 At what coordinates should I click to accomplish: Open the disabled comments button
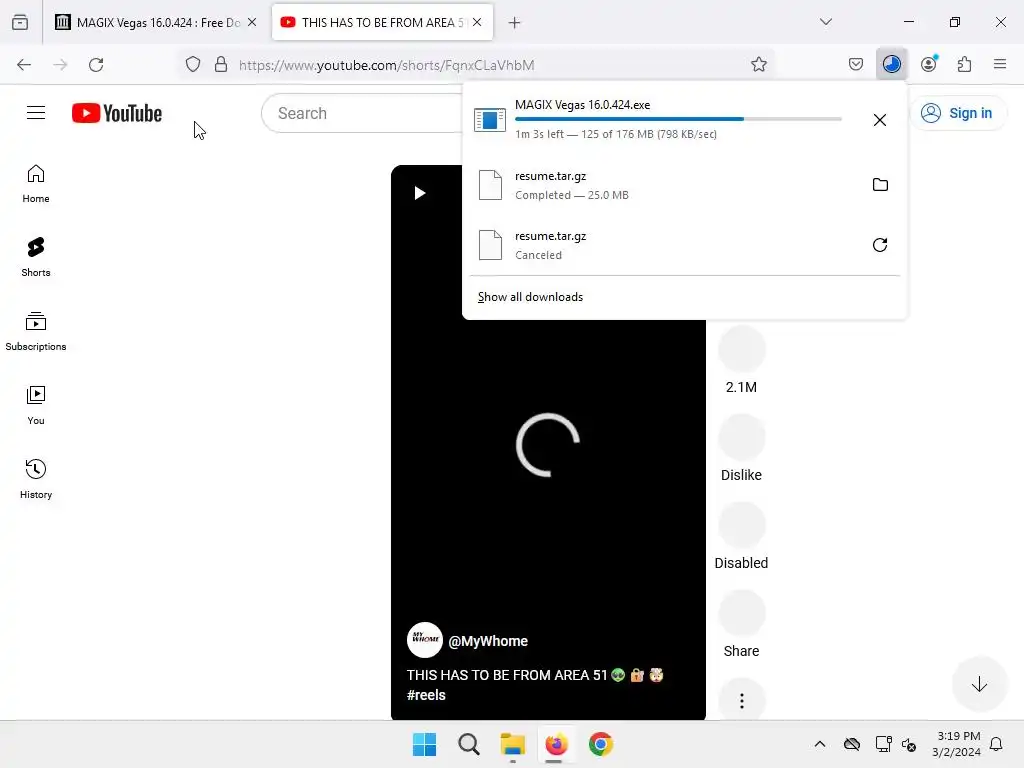click(x=741, y=525)
